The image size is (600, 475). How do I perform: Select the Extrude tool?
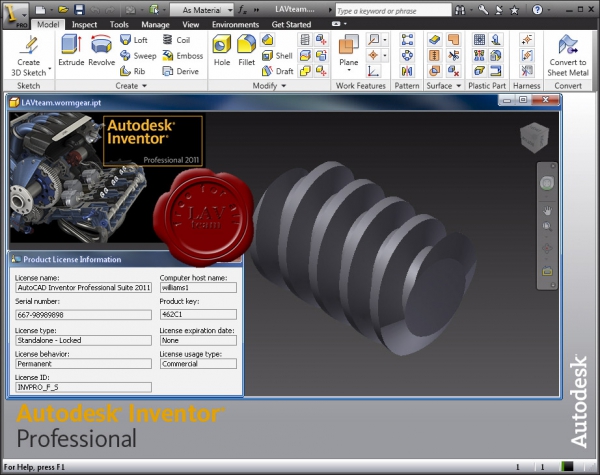point(71,50)
